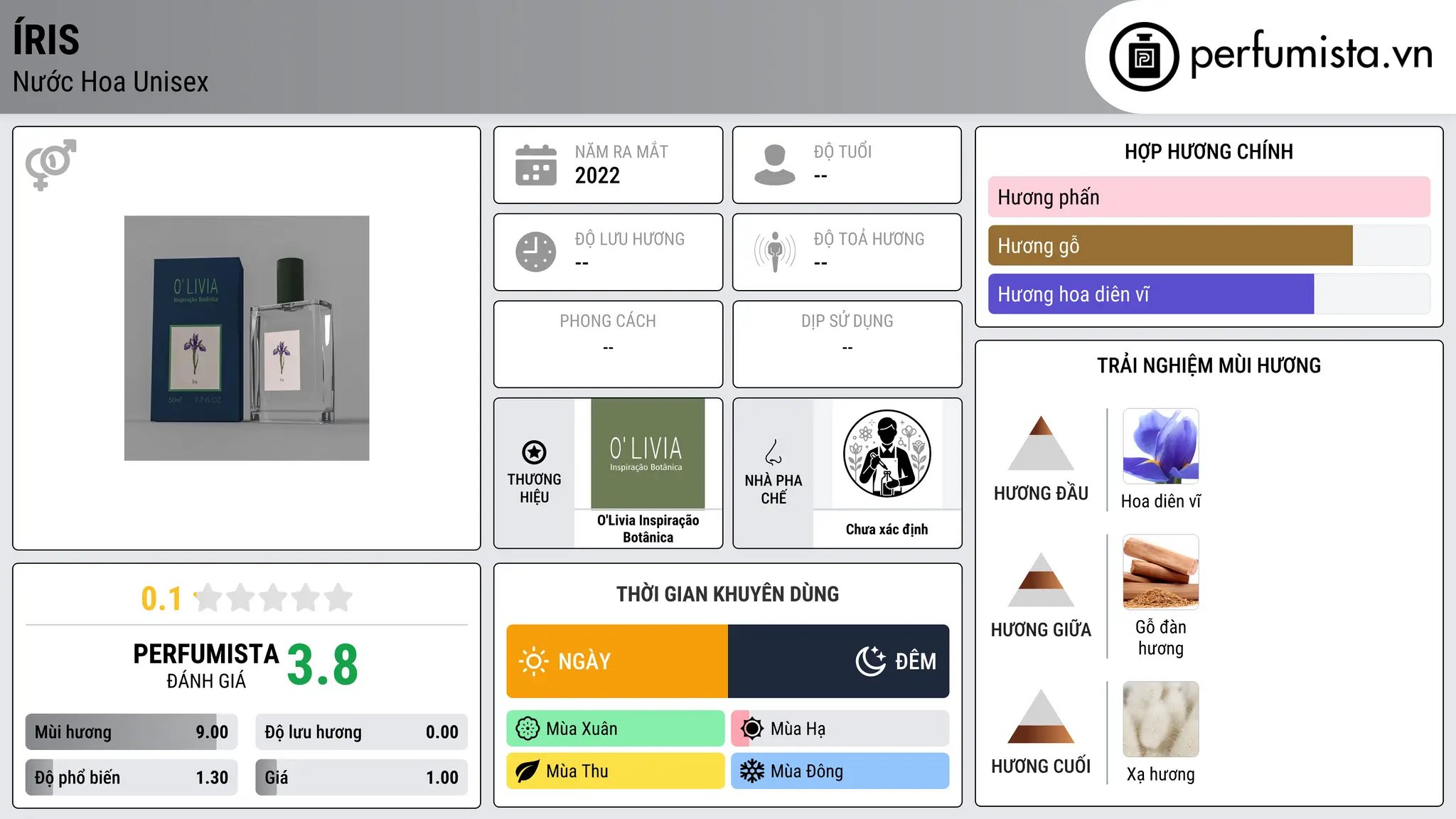The image size is (1456, 819).
Task: Click the unisex gender symbol icon
Action: (50, 164)
